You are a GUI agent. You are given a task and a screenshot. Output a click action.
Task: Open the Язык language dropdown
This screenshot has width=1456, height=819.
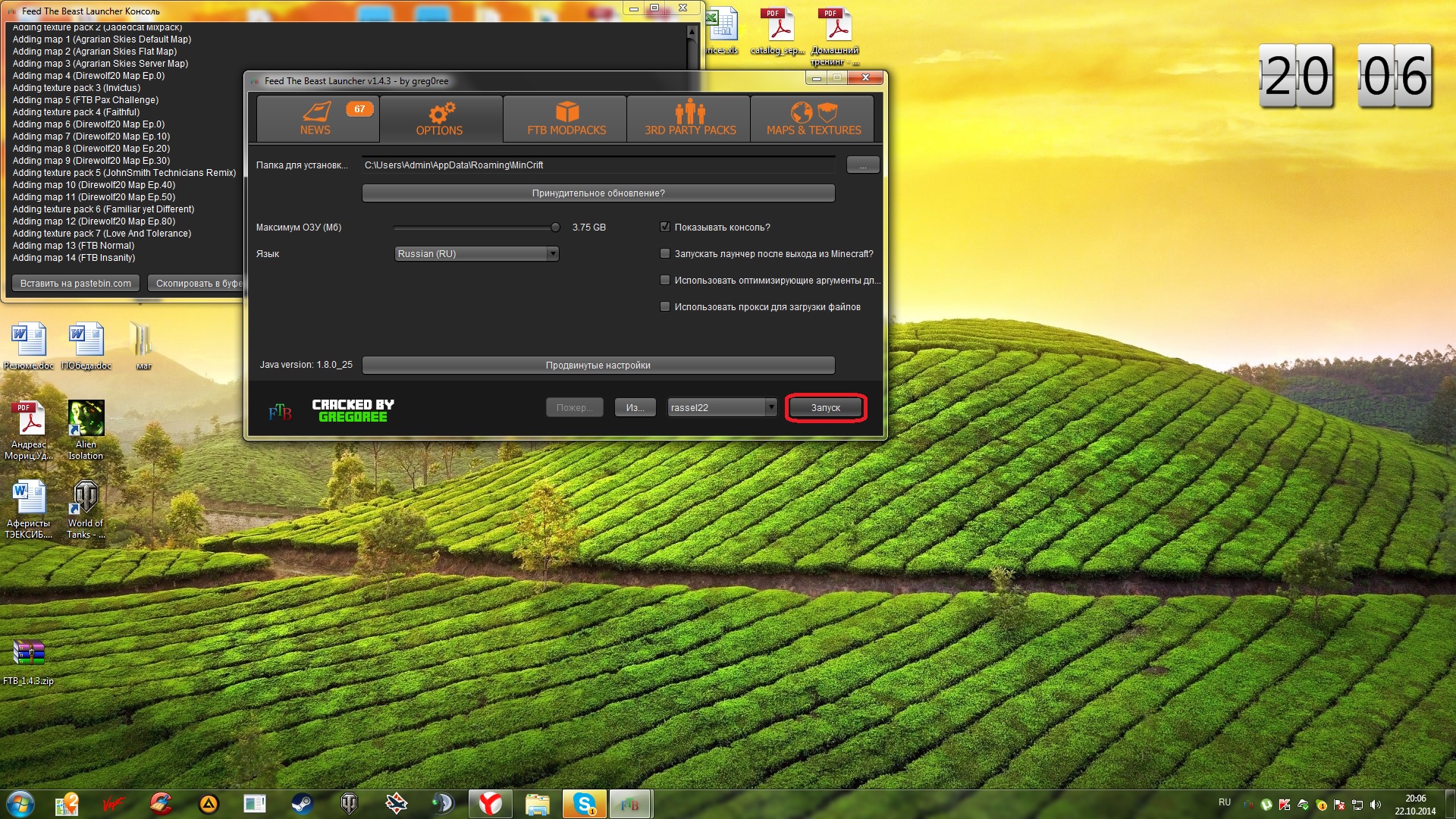(x=477, y=254)
